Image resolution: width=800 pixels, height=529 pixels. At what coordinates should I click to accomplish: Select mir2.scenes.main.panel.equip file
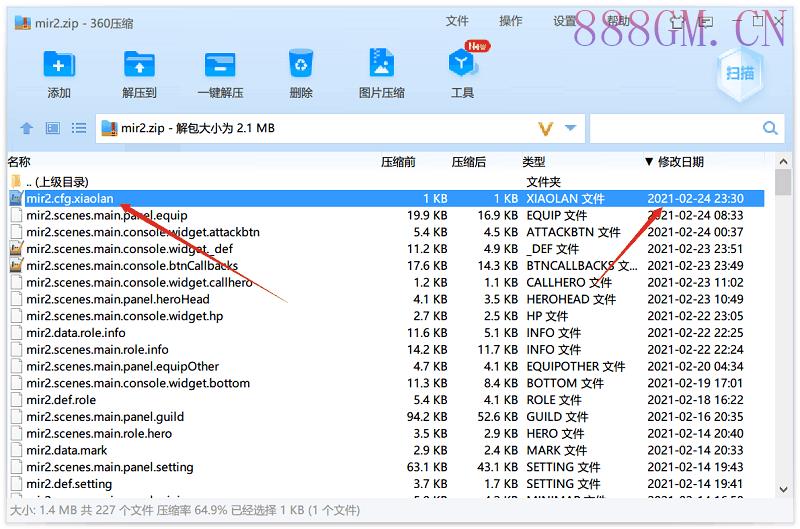[x=386, y=215]
